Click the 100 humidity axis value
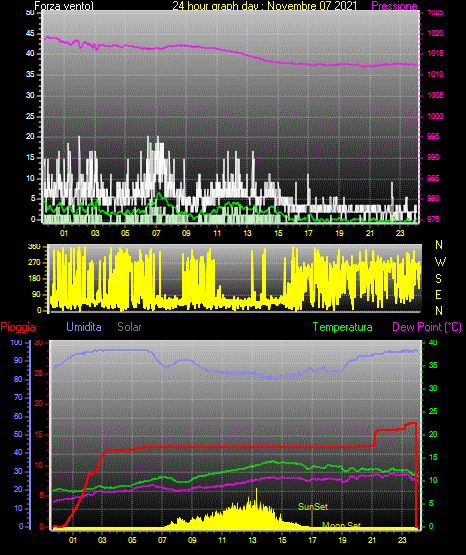This screenshot has width=466, height=555. [17, 342]
